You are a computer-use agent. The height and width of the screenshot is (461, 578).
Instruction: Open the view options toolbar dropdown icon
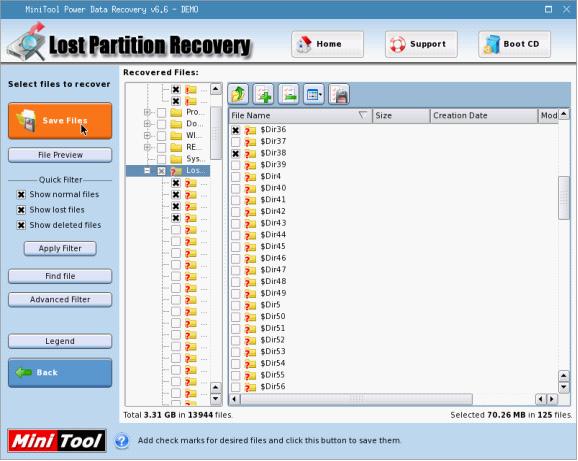314,94
